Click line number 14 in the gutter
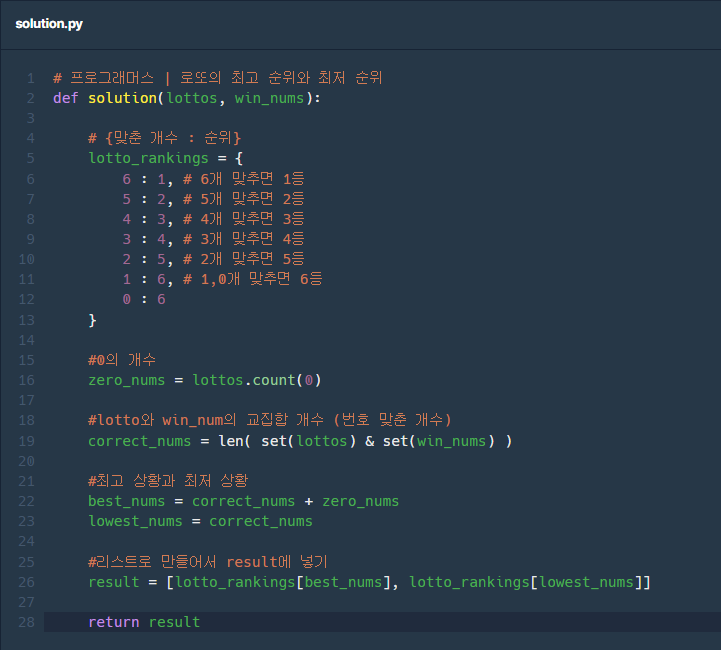The image size is (721, 650). tap(26, 340)
